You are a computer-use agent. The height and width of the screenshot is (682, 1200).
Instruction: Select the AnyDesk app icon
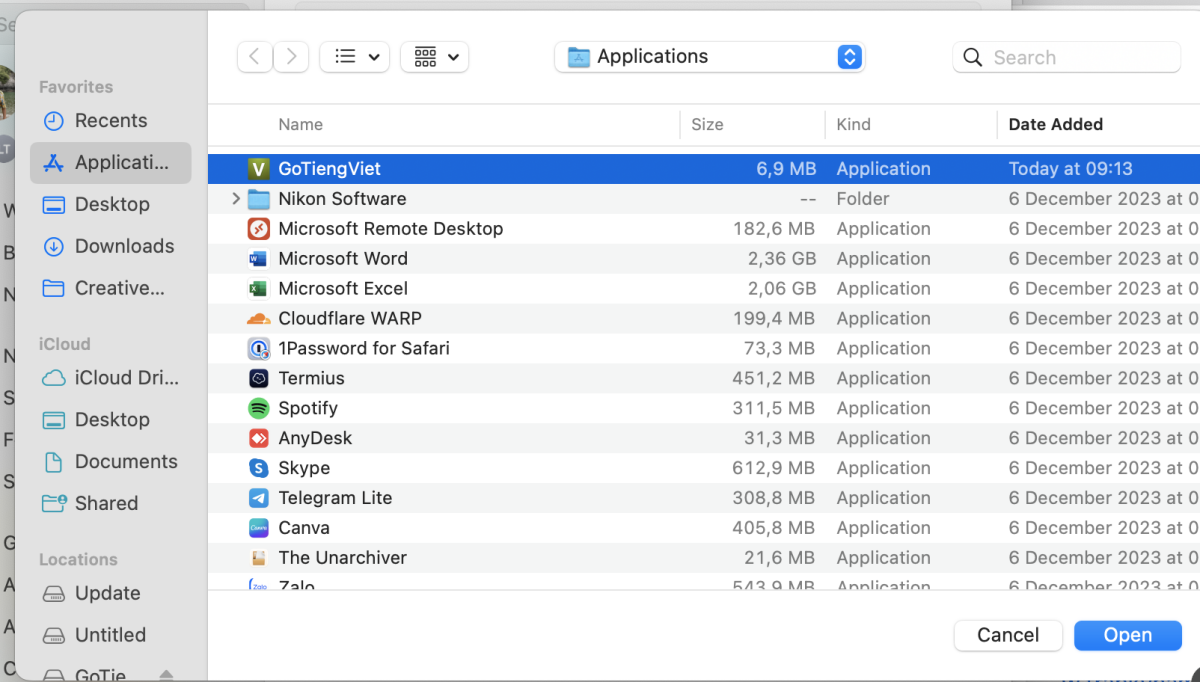pyautogui.click(x=259, y=438)
